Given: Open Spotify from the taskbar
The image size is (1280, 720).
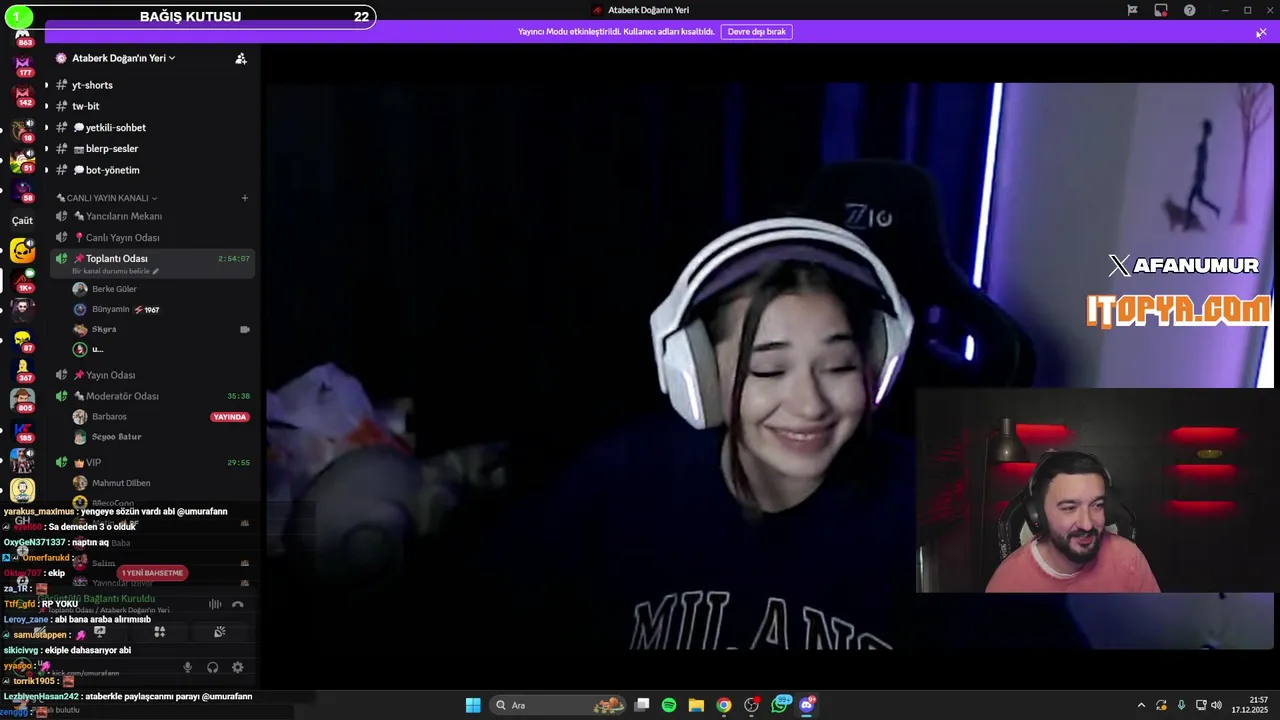Looking at the screenshot, I should click(x=669, y=705).
